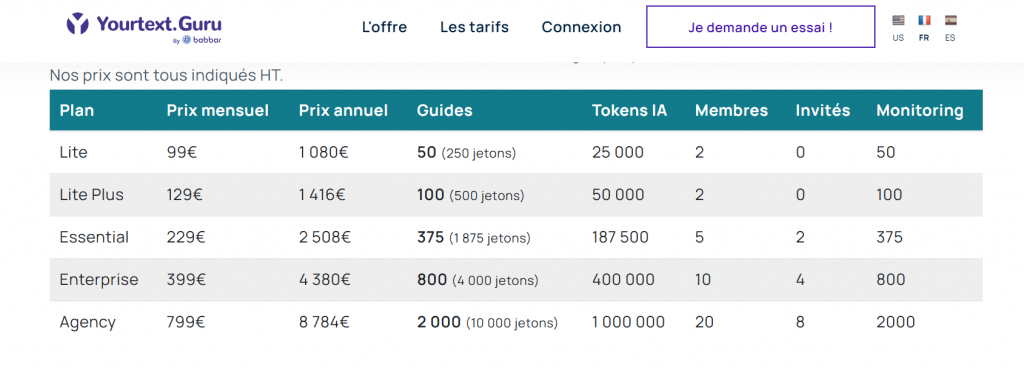Click the Tokens IA column header
The width and height of the screenshot is (1024, 368).
tap(630, 110)
